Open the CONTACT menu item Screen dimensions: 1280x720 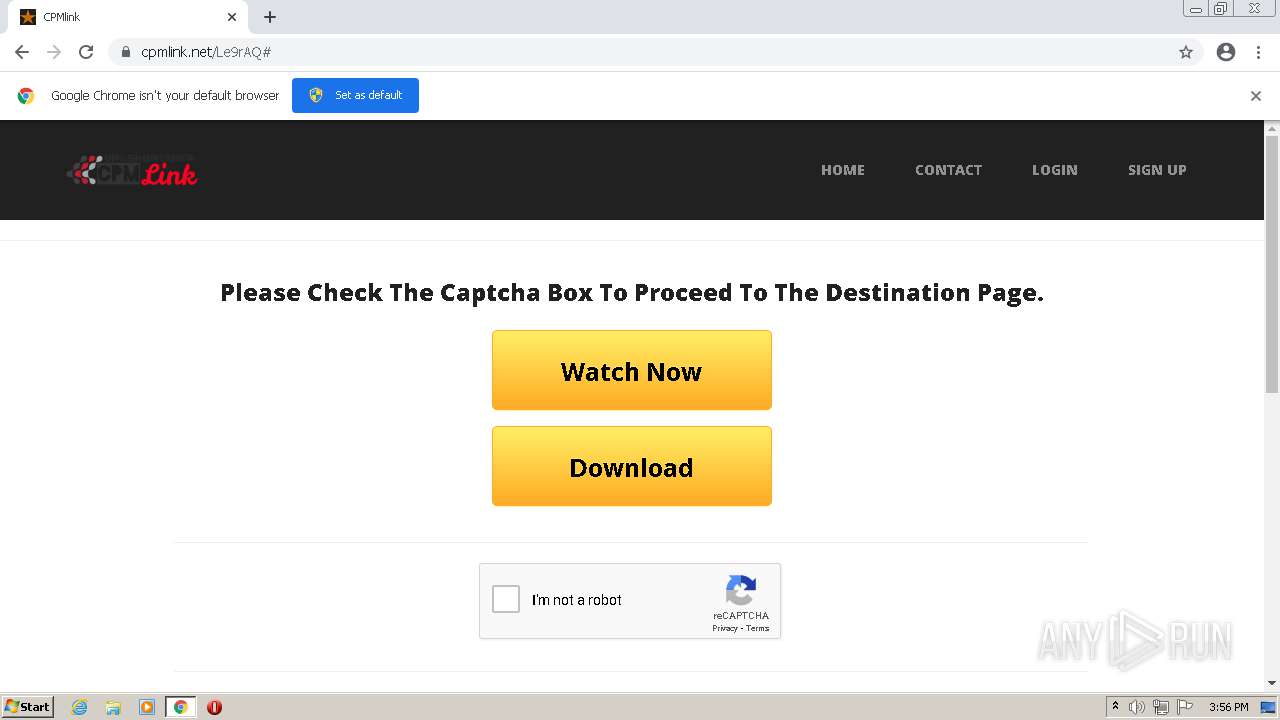(948, 170)
